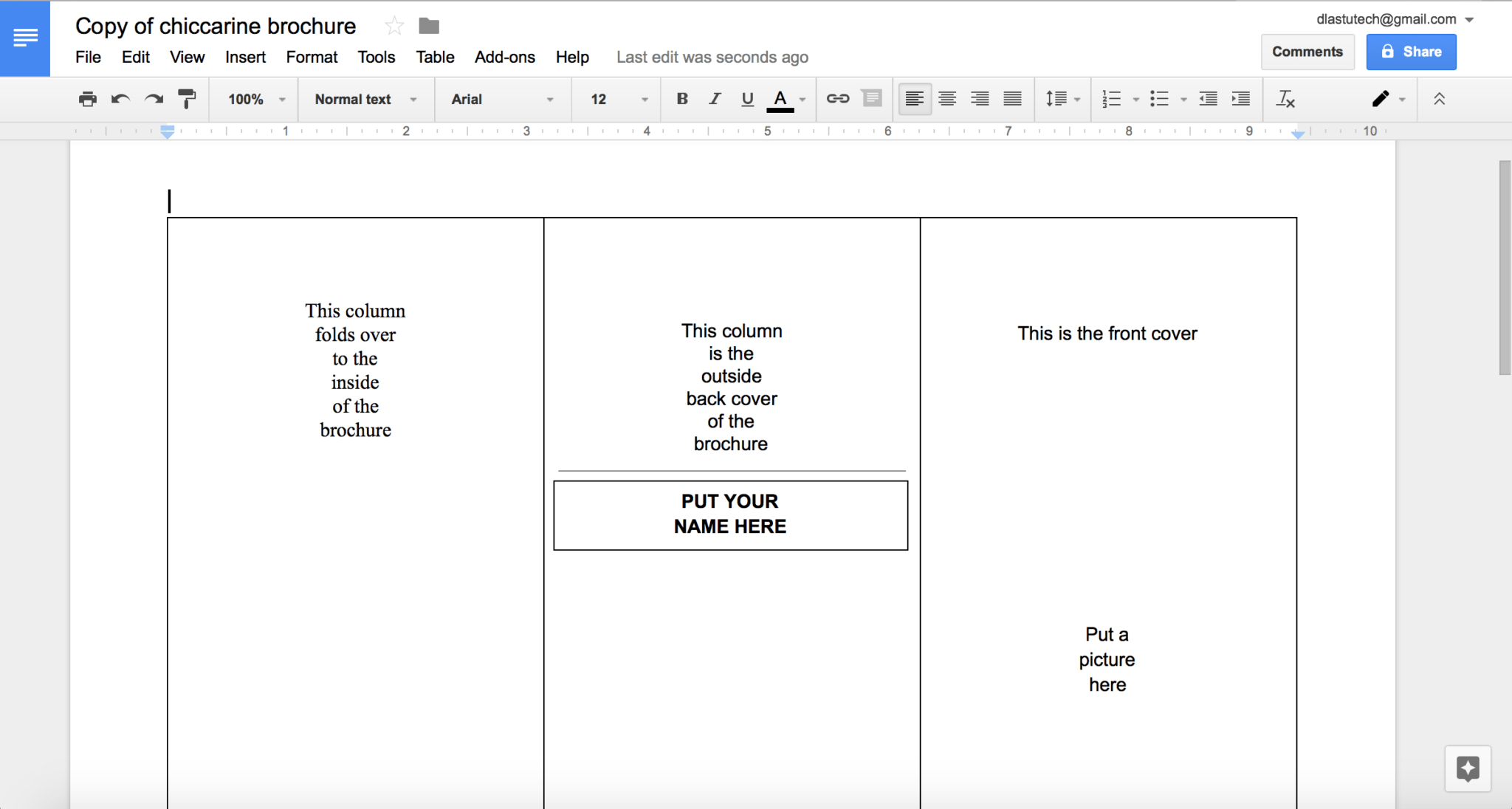Screen dimensions: 1512x809
Task: Click inside the PUT YOUR NAME HERE field
Action: (729, 513)
